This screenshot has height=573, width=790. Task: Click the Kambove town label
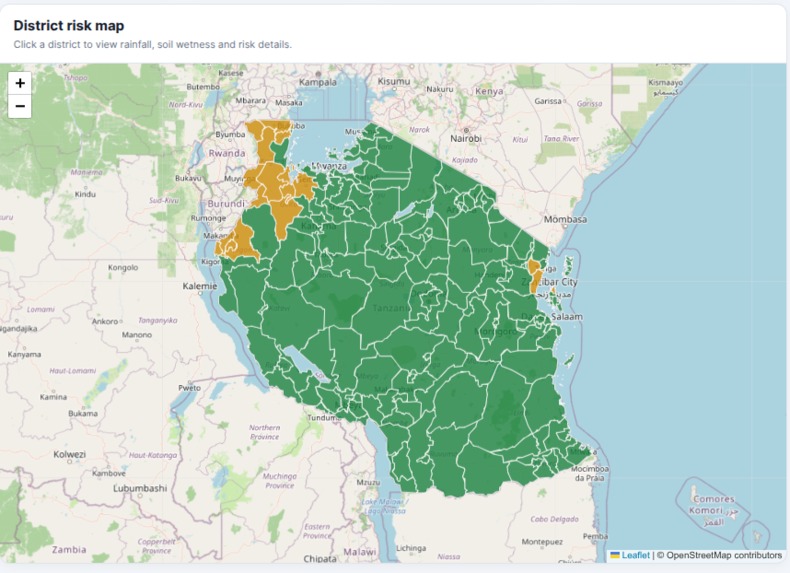[108, 473]
